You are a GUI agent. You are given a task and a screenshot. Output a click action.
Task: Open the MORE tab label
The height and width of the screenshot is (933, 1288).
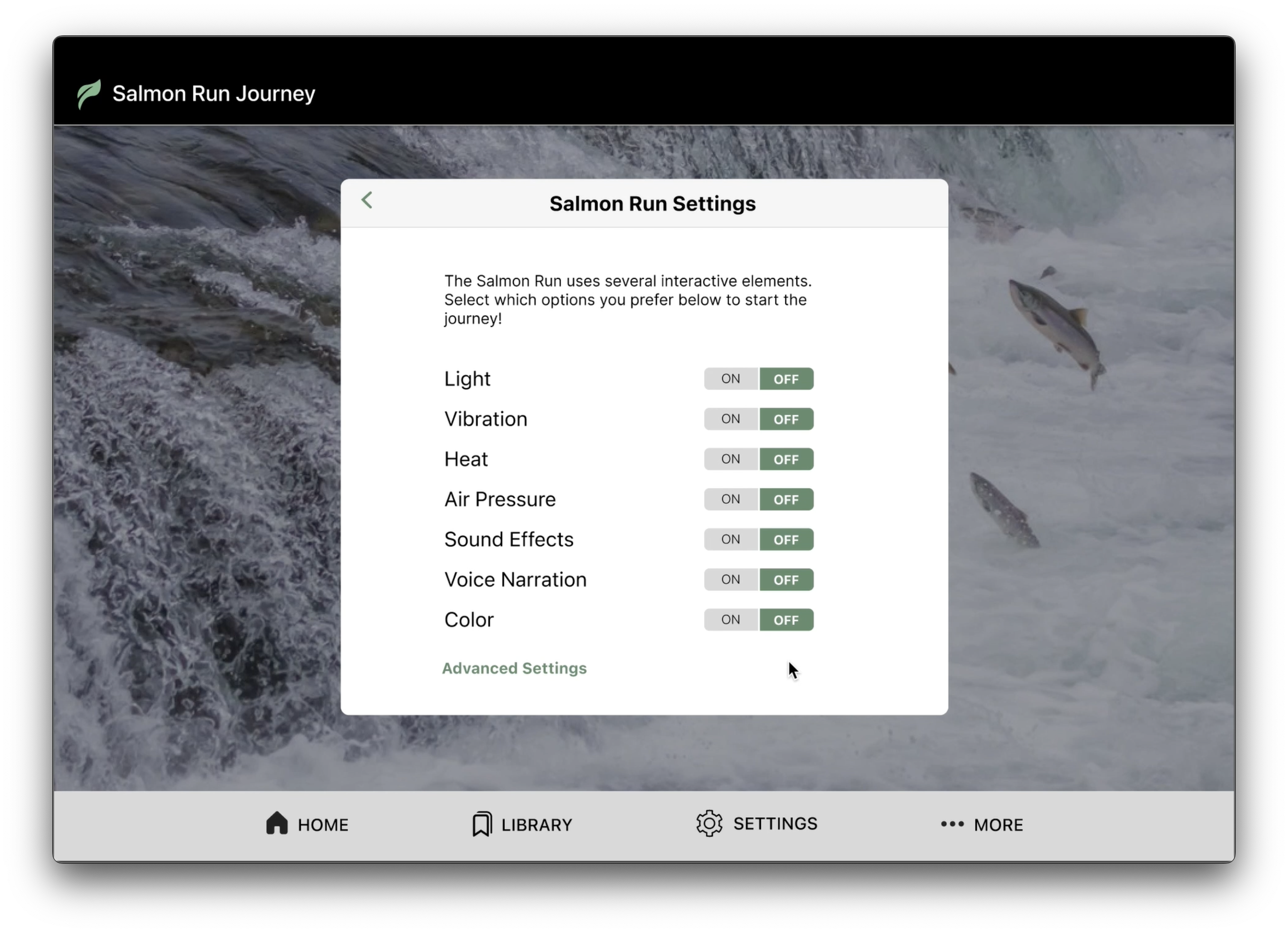(999, 825)
